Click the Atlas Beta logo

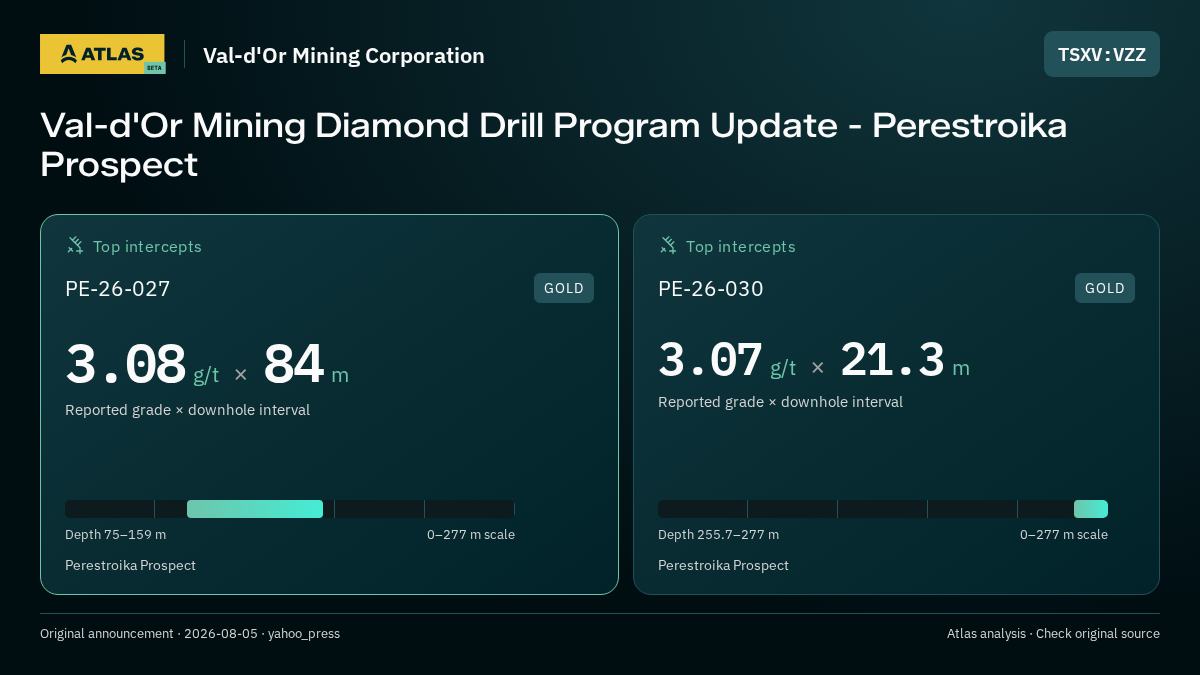click(x=102, y=54)
